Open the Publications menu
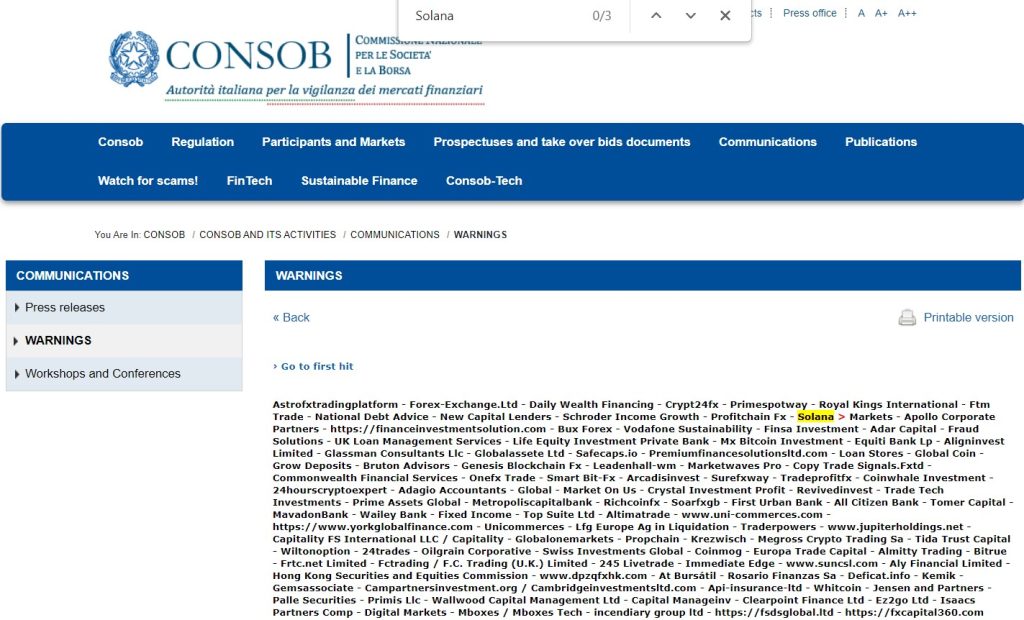 pos(881,142)
